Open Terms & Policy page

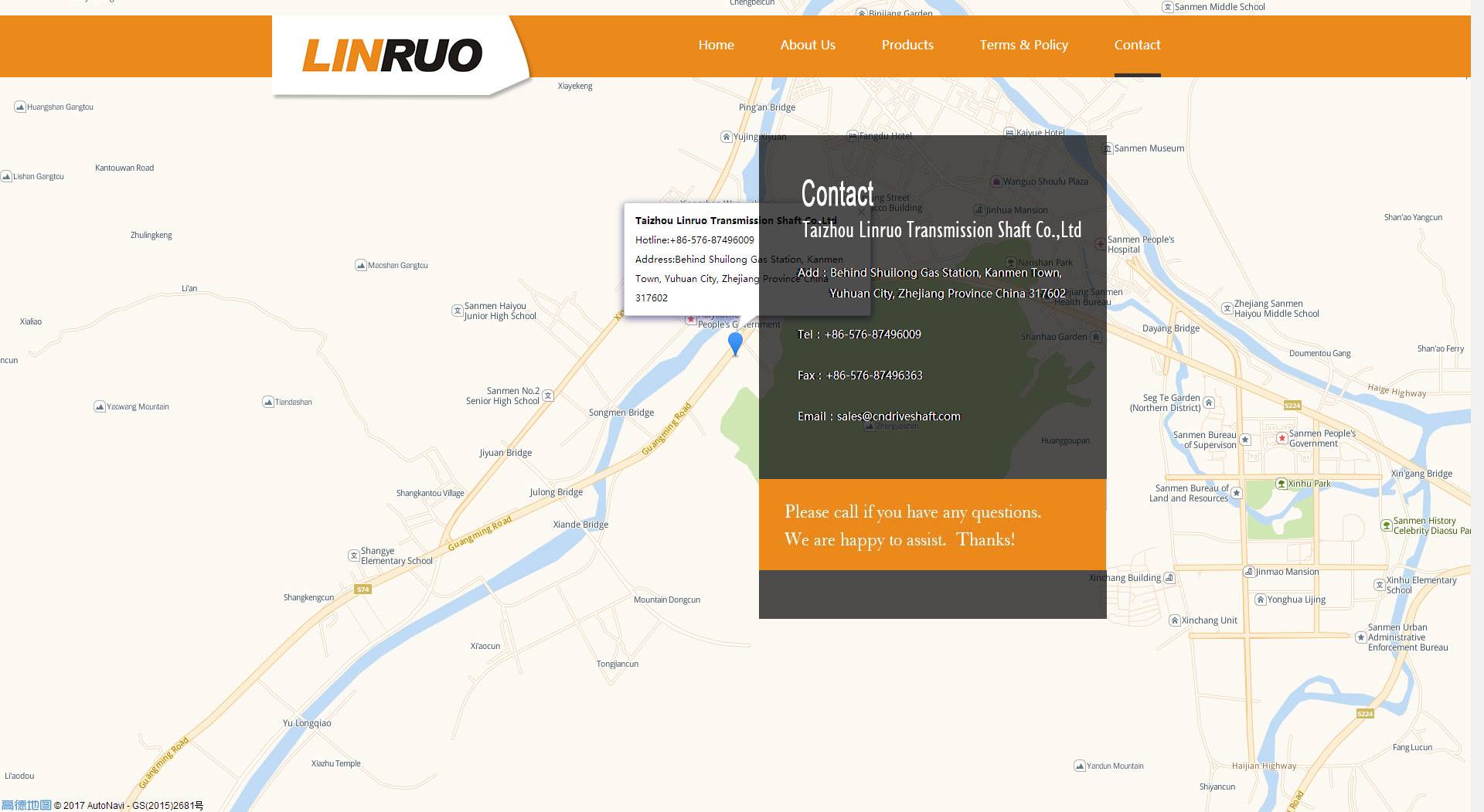pyautogui.click(x=1023, y=45)
